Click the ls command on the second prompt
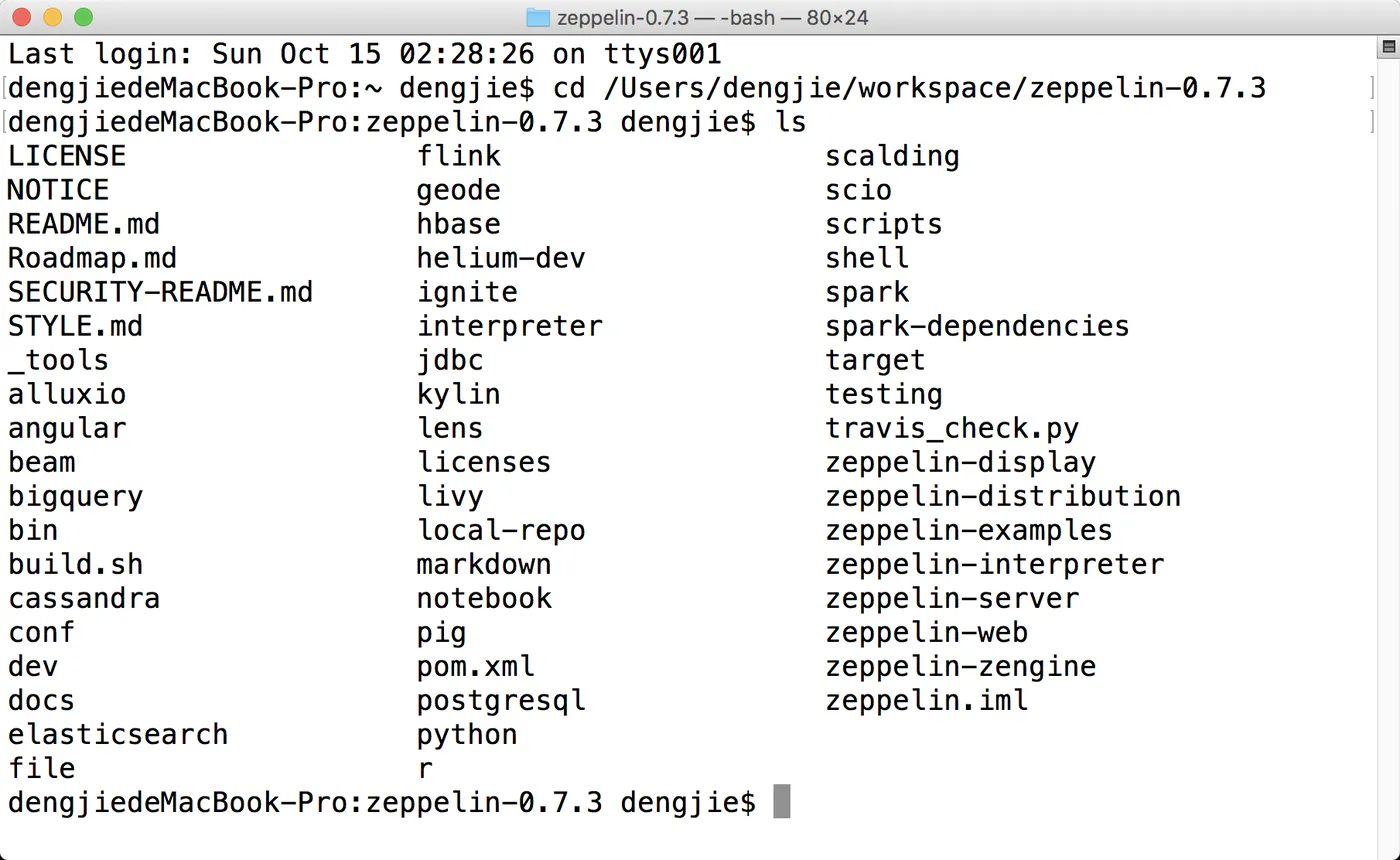This screenshot has height=860, width=1400. coord(790,122)
